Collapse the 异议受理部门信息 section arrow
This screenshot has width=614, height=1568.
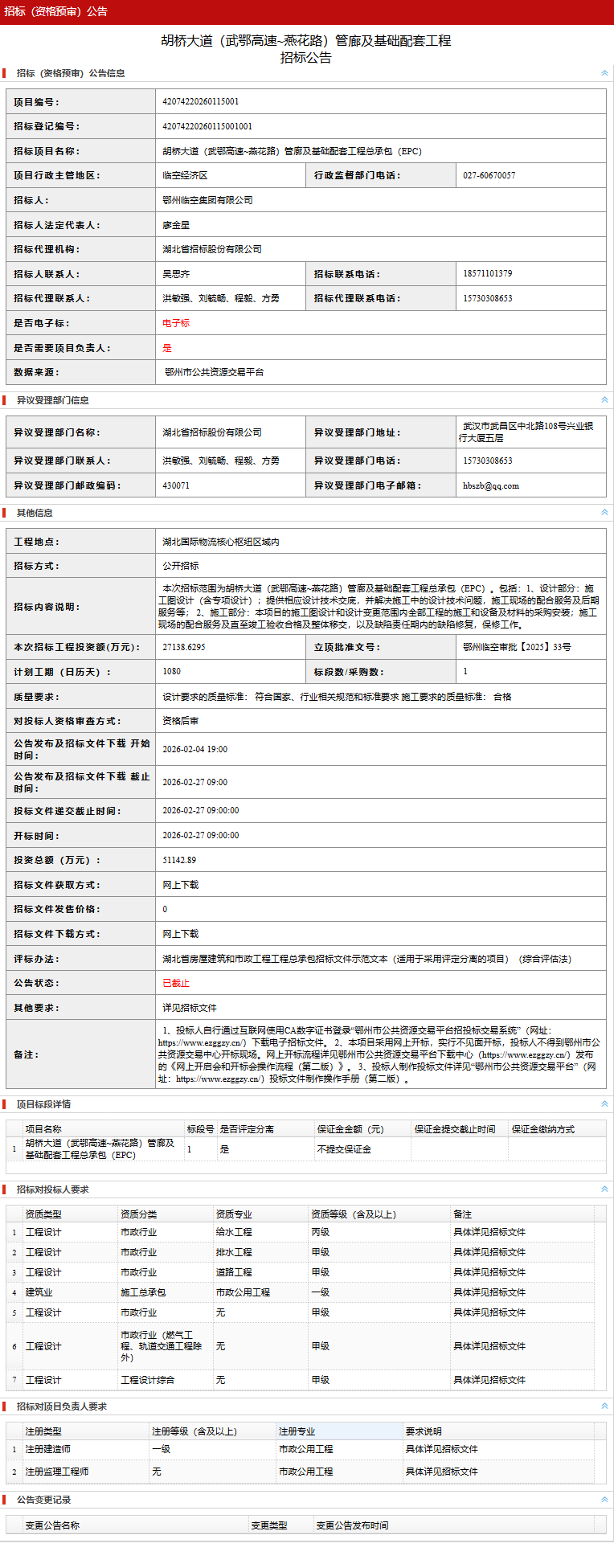[604, 400]
